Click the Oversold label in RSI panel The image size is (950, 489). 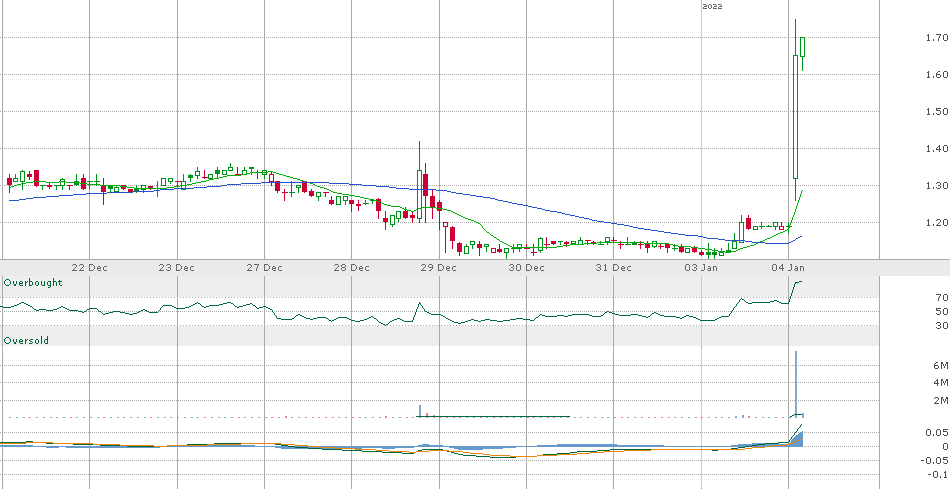(26, 341)
